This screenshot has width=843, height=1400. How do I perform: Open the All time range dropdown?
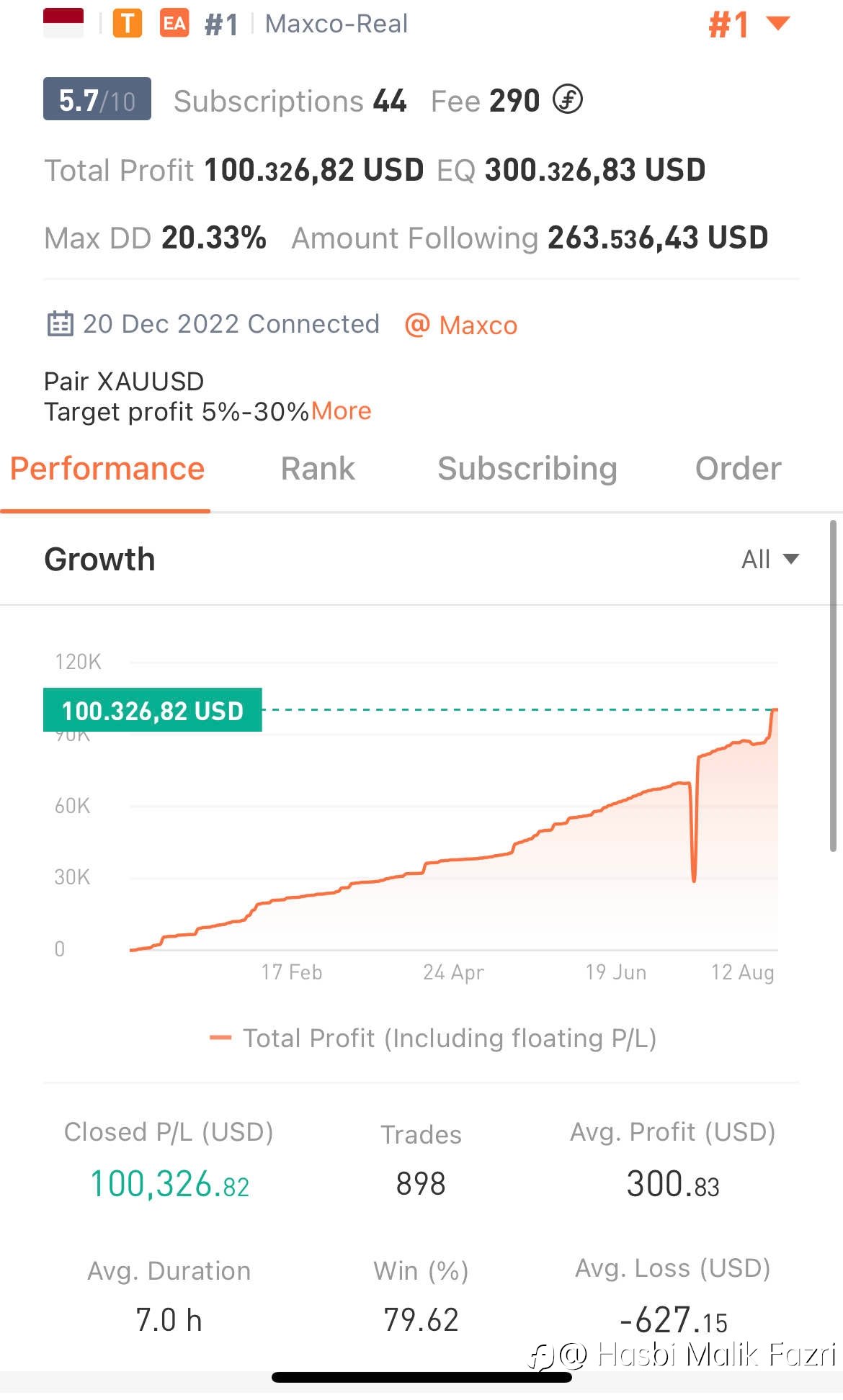770,560
